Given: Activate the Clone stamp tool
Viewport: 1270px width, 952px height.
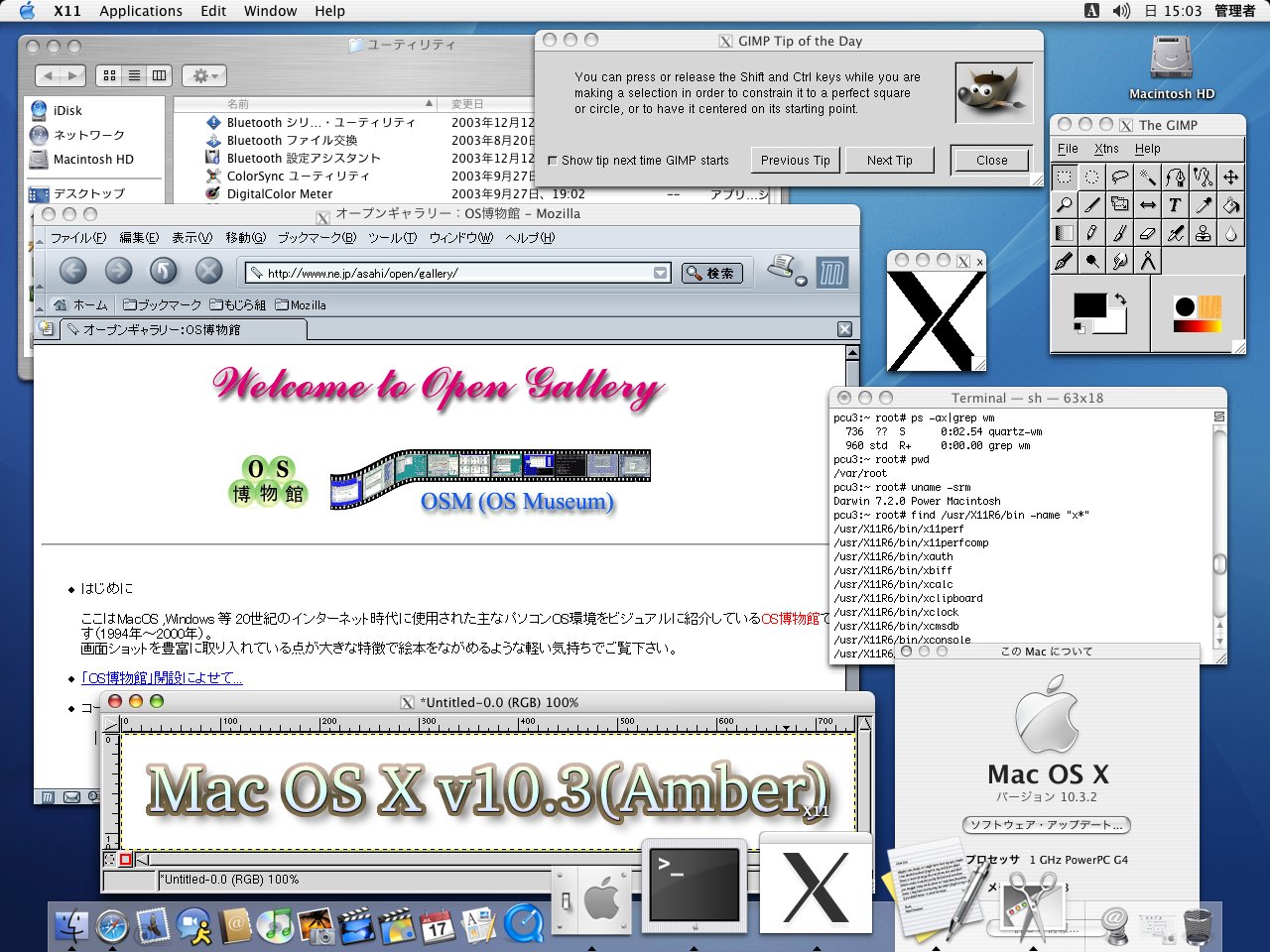Looking at the screenshot, I should coord(1203,233).
